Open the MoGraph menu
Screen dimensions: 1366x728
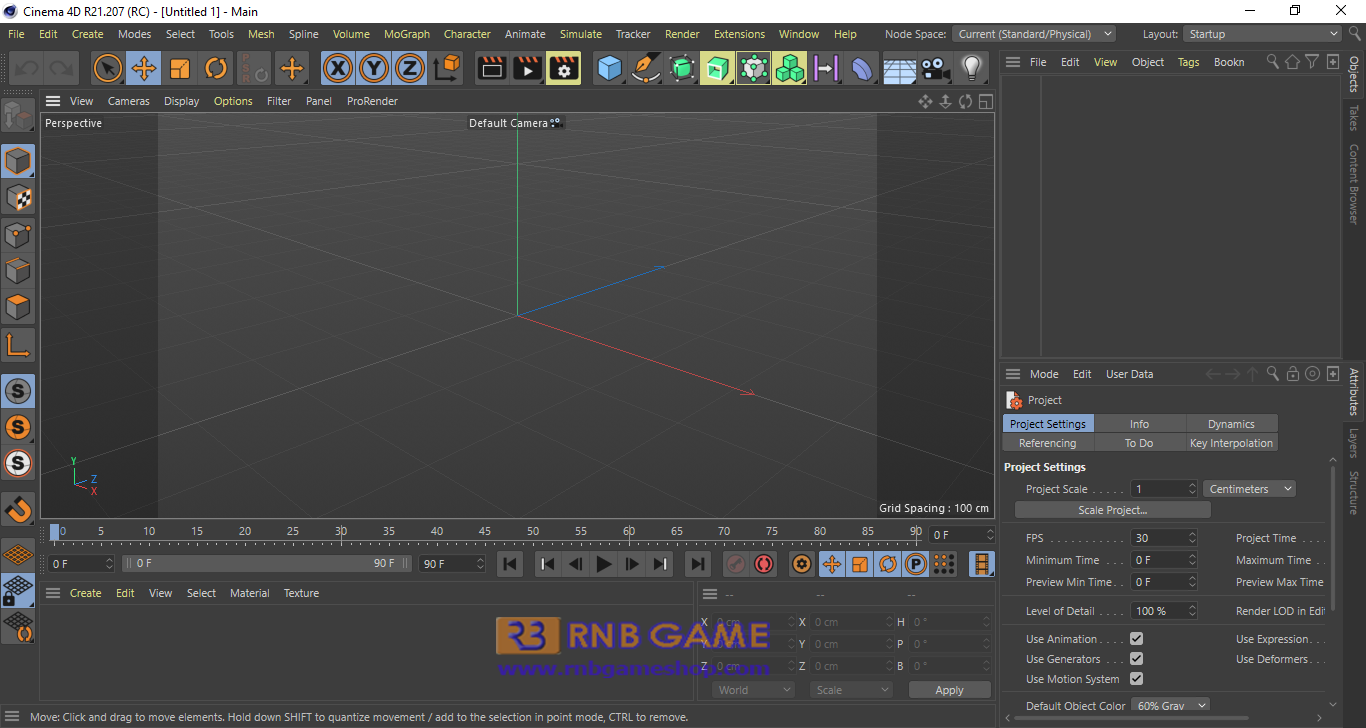pyautogui.click(x=406, y=33)
